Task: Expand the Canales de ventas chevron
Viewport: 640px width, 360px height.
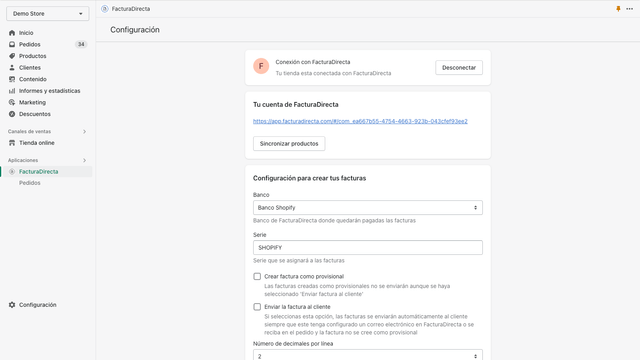Action: tap(84, 131)
